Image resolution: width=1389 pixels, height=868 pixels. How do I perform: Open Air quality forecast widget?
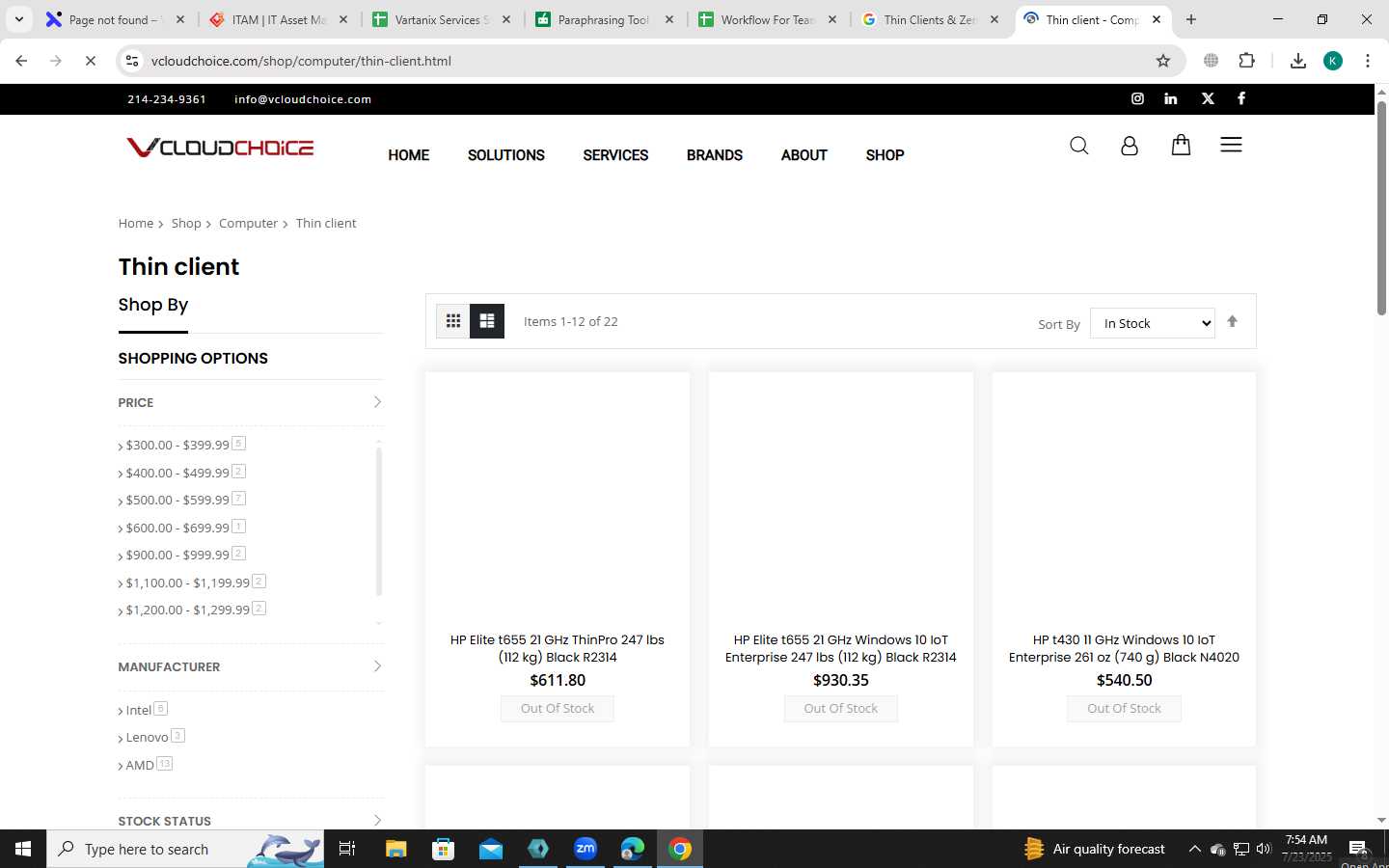1095,849
